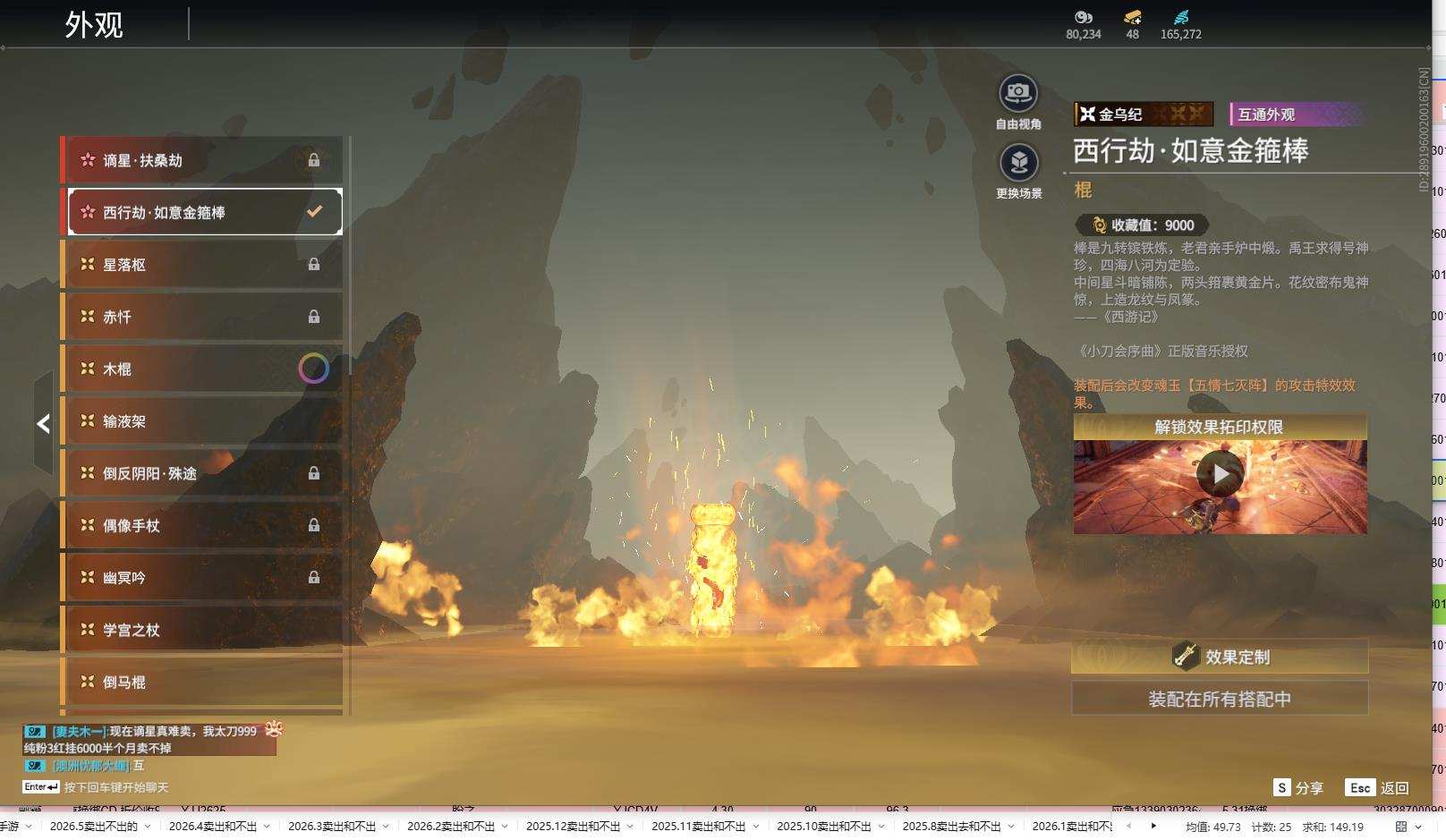The height and width of the screenshot is (840, 1446).
Task: Click the chat prompt 按下回车键开始聊天
Action: 116,787
